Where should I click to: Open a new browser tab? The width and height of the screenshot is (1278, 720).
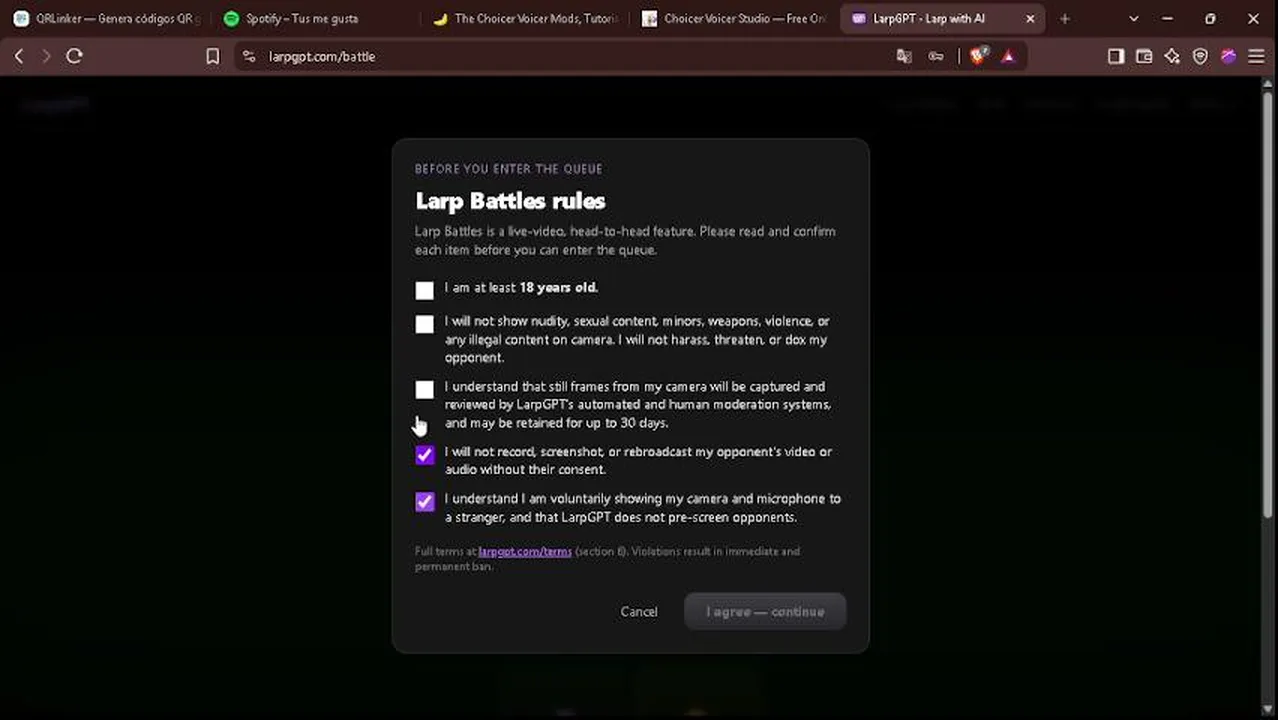pyautogui.click(x=1064, y=19)
